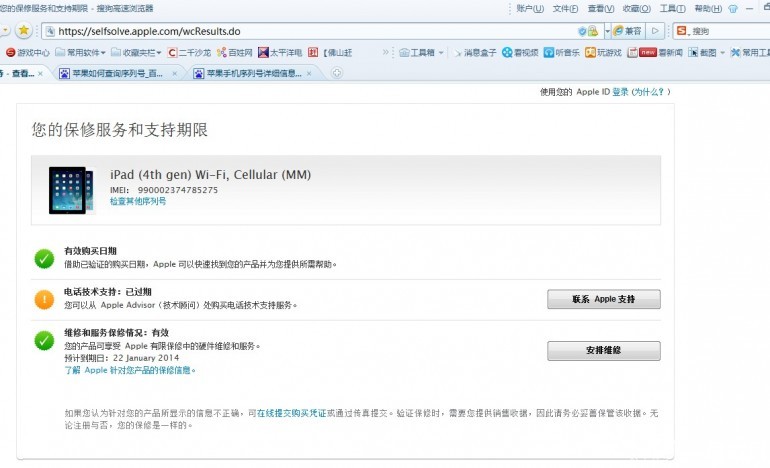Click the 为什么? link
This screenshot has width=770, height=468.
click(x=650, y=92)
